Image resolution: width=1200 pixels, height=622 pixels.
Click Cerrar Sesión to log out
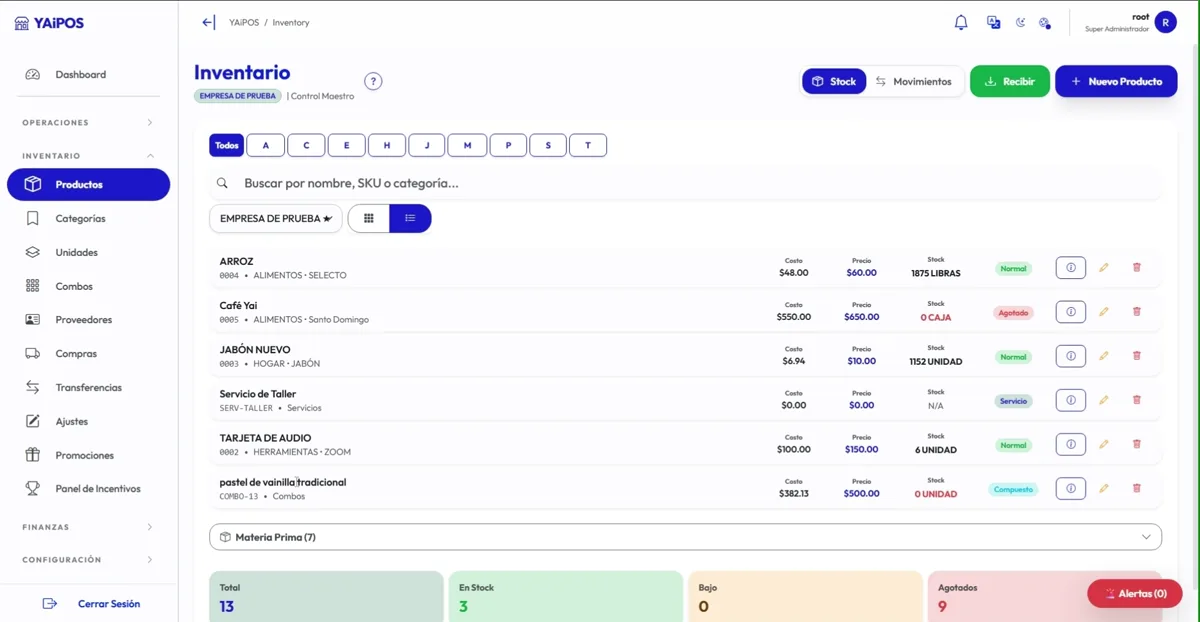click(x=91, y=604)
